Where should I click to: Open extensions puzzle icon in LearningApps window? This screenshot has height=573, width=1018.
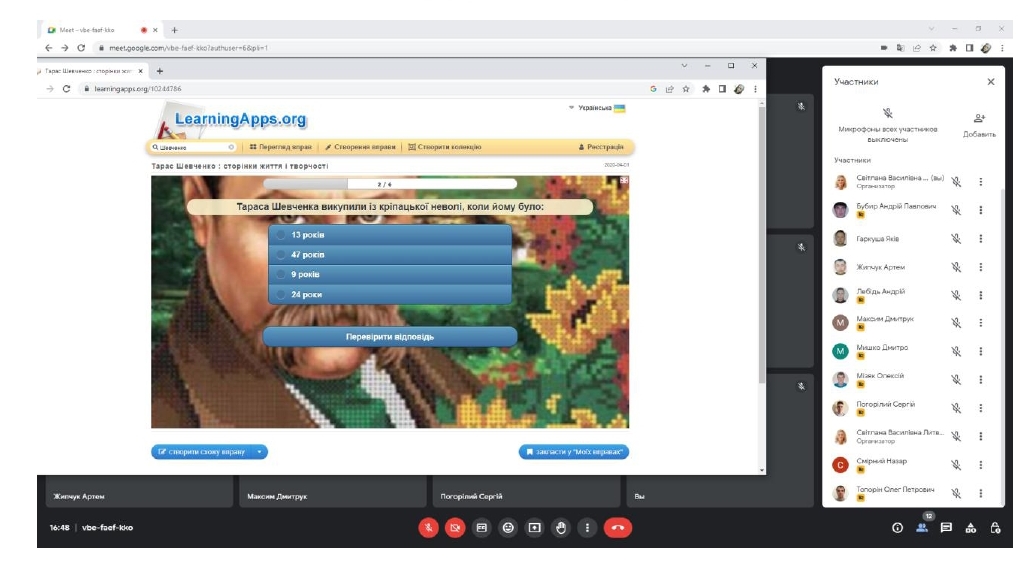tap(706, 89)
